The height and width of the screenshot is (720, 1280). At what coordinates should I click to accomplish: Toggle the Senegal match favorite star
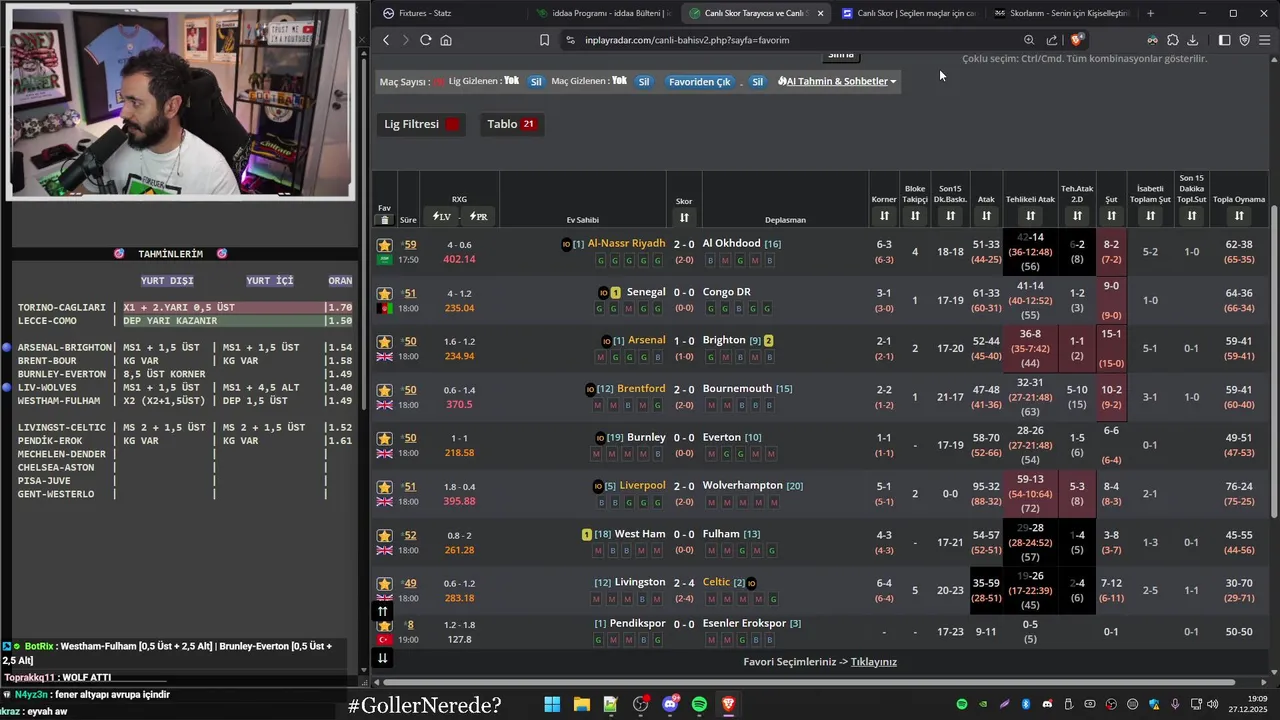(384, 293)
